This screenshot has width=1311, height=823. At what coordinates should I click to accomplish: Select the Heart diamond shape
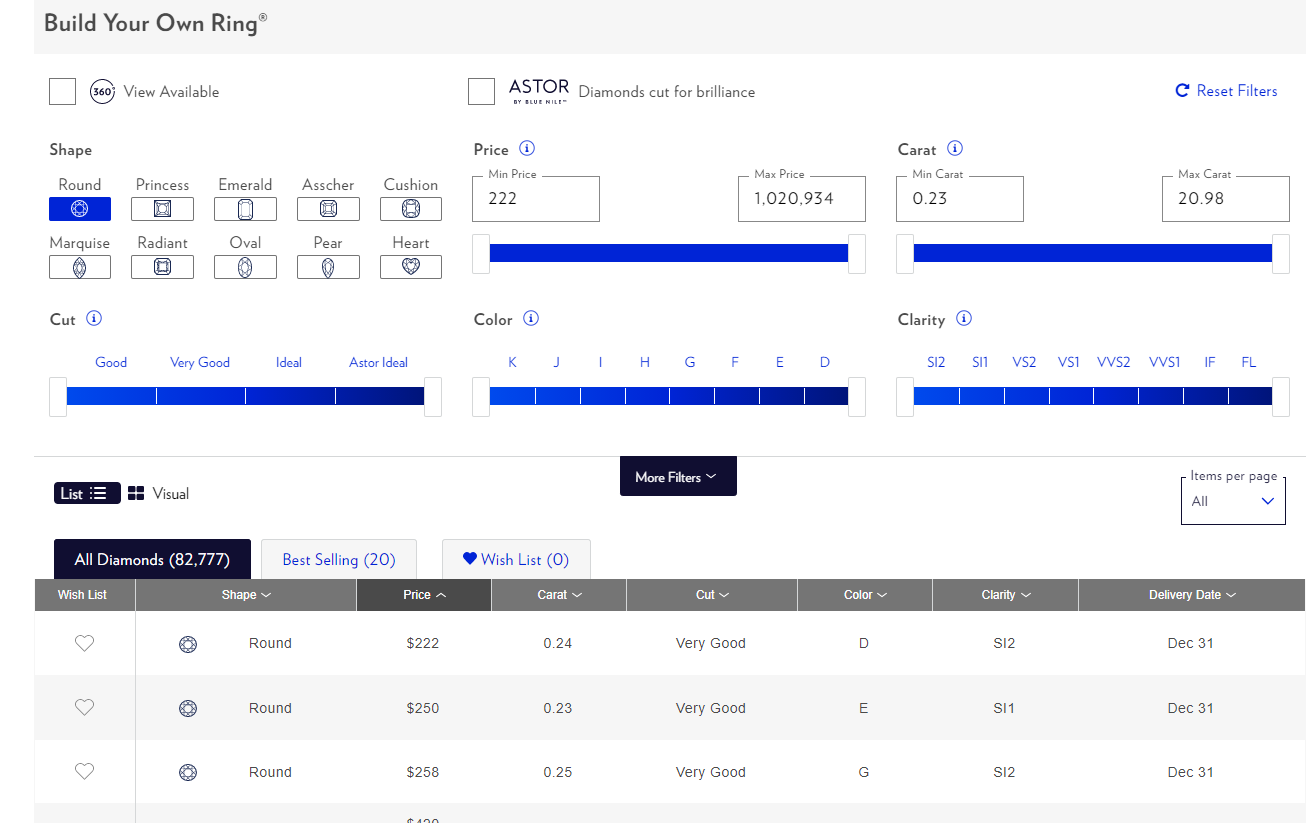pyautogui.click(x=411, y=267)
